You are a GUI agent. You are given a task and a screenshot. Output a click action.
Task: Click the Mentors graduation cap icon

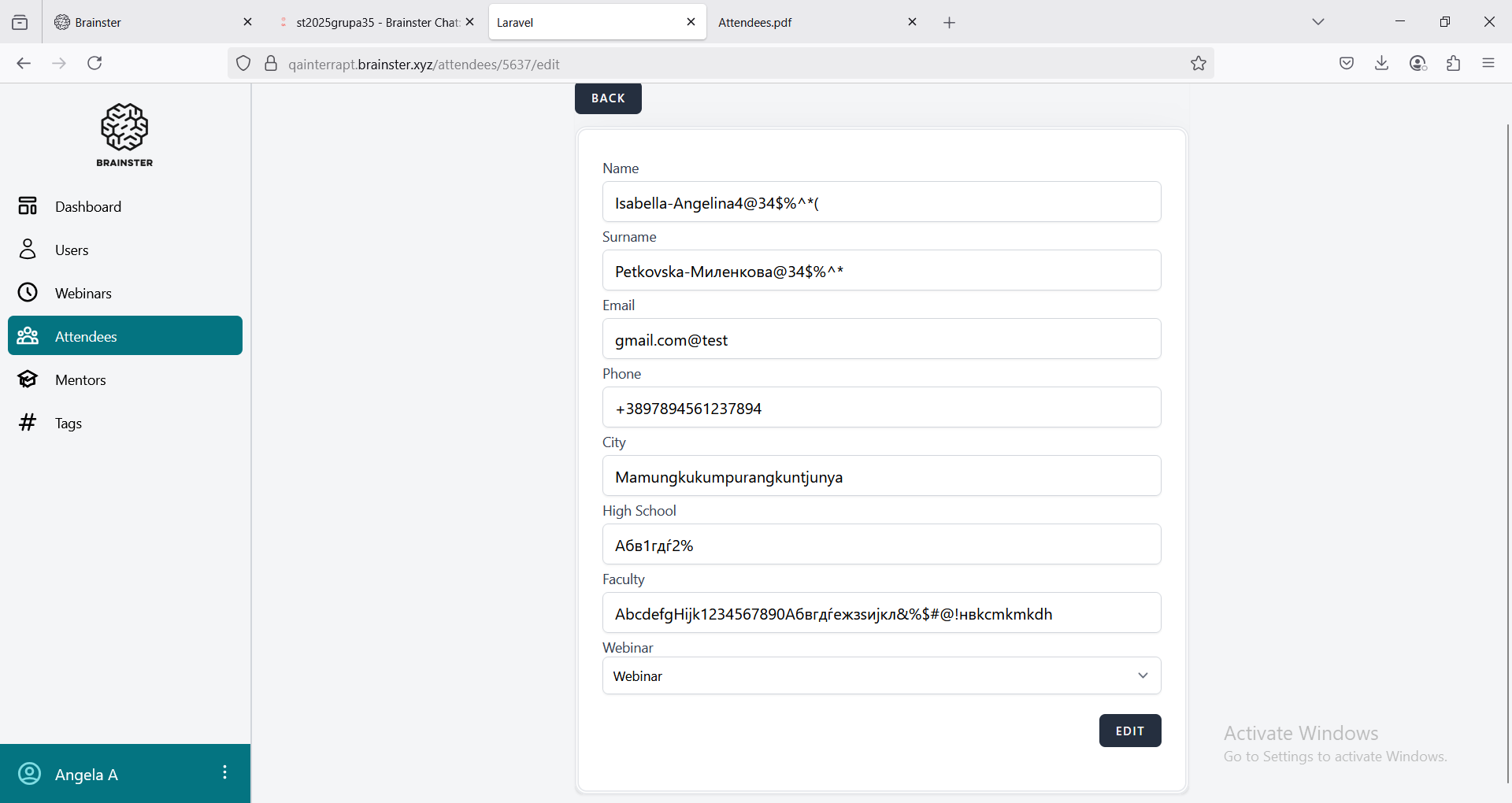28,379
